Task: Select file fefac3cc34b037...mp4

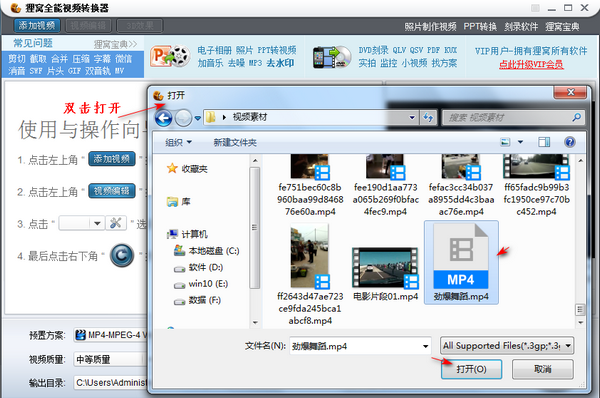Action: [x=461, y=186]
